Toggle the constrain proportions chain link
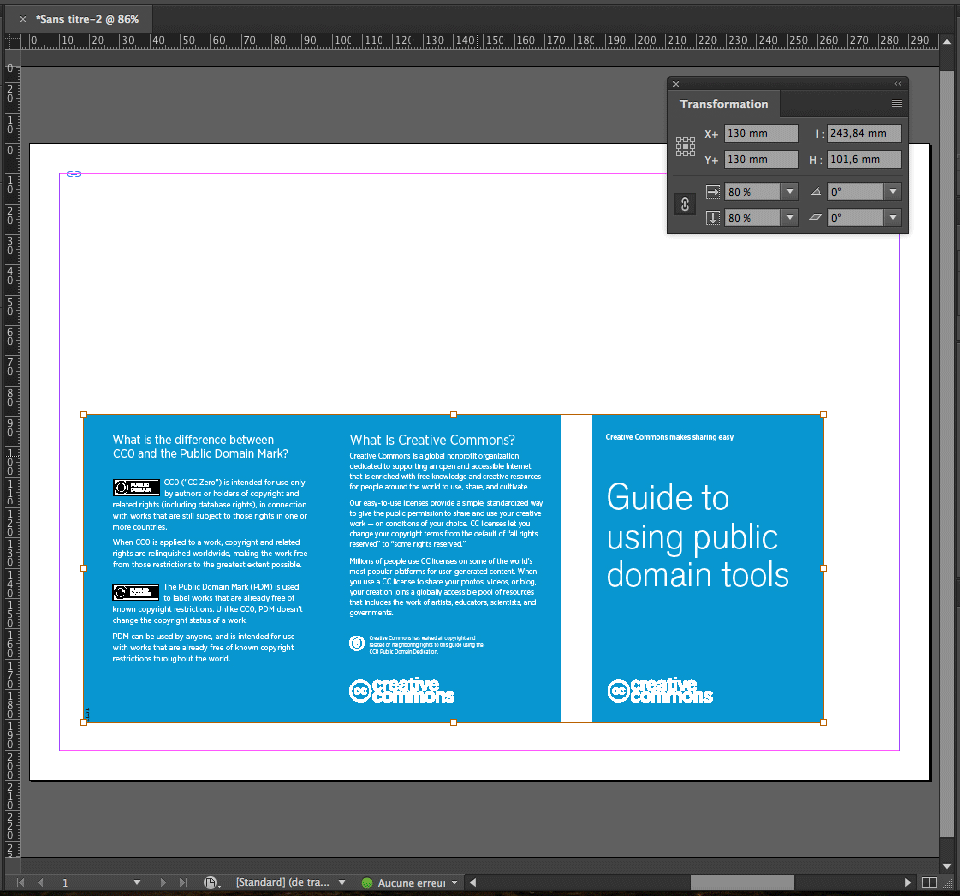 coord(685,204)
